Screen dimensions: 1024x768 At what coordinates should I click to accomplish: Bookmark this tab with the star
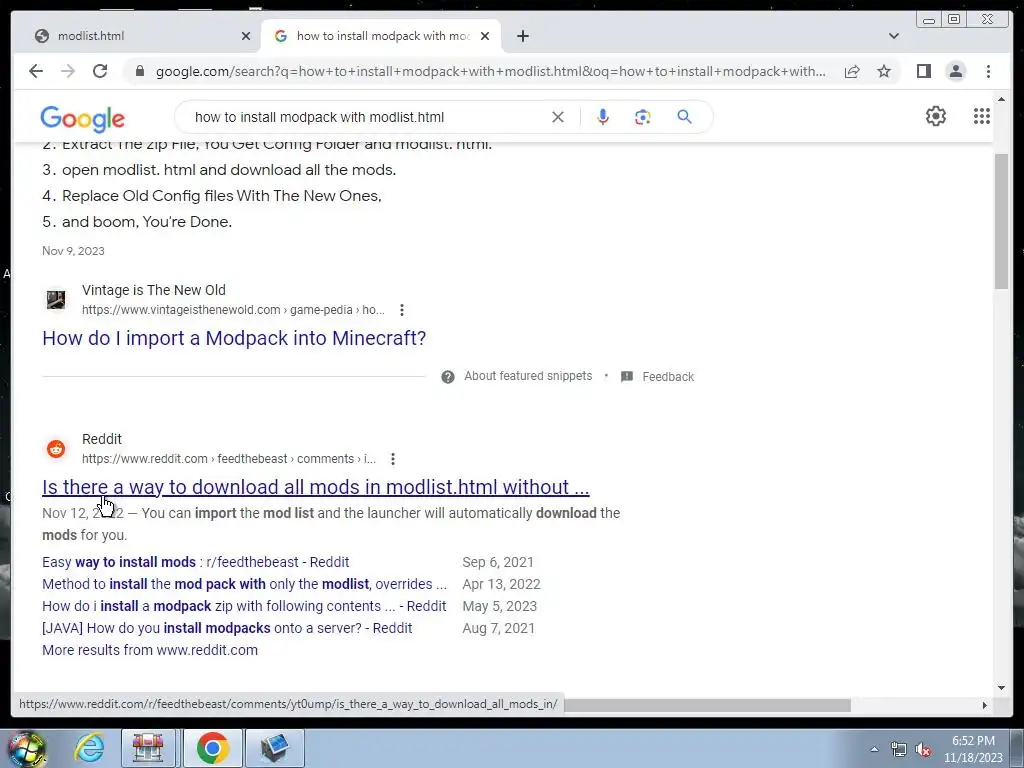tap(884, 71)
